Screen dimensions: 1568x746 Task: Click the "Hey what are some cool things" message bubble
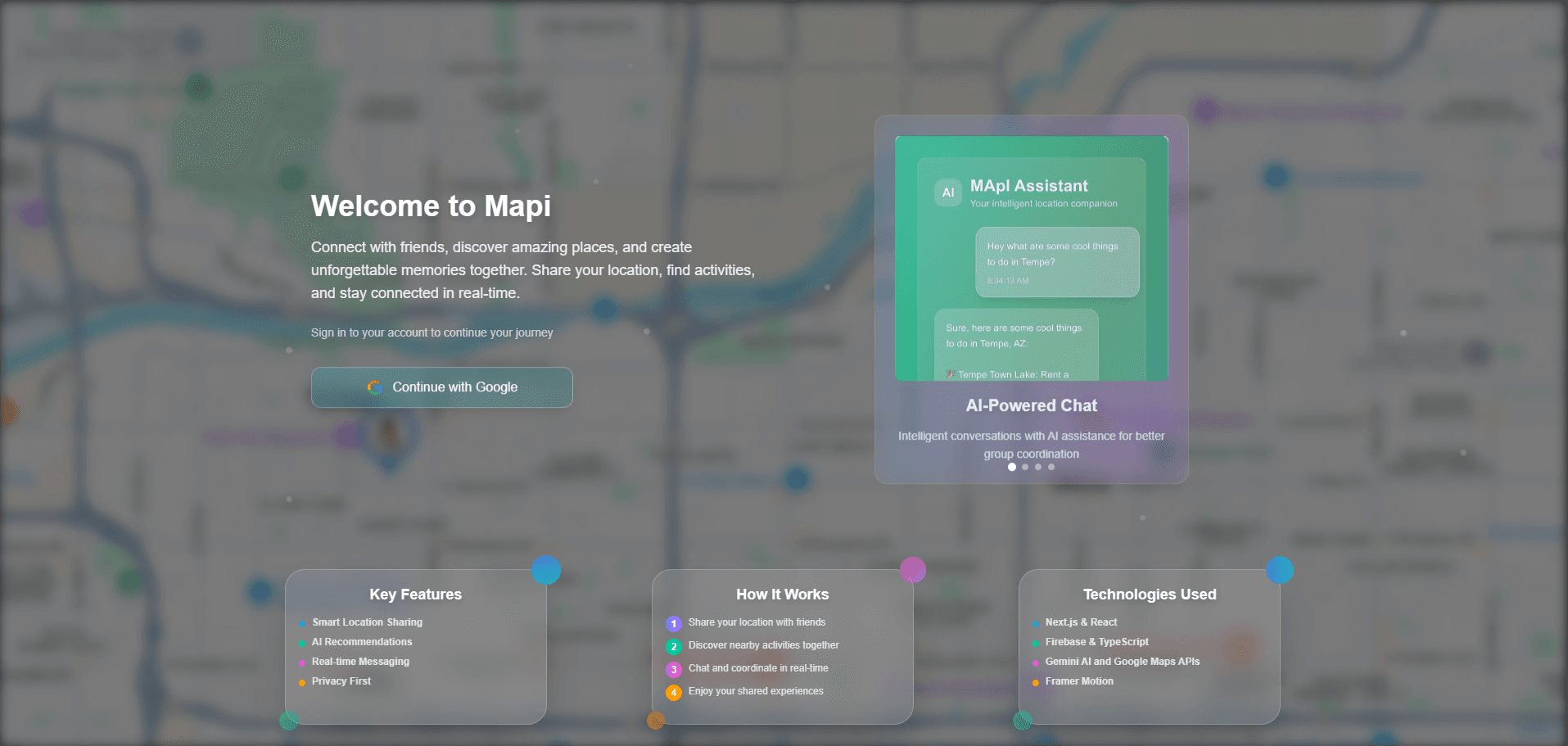(1057, 262)
